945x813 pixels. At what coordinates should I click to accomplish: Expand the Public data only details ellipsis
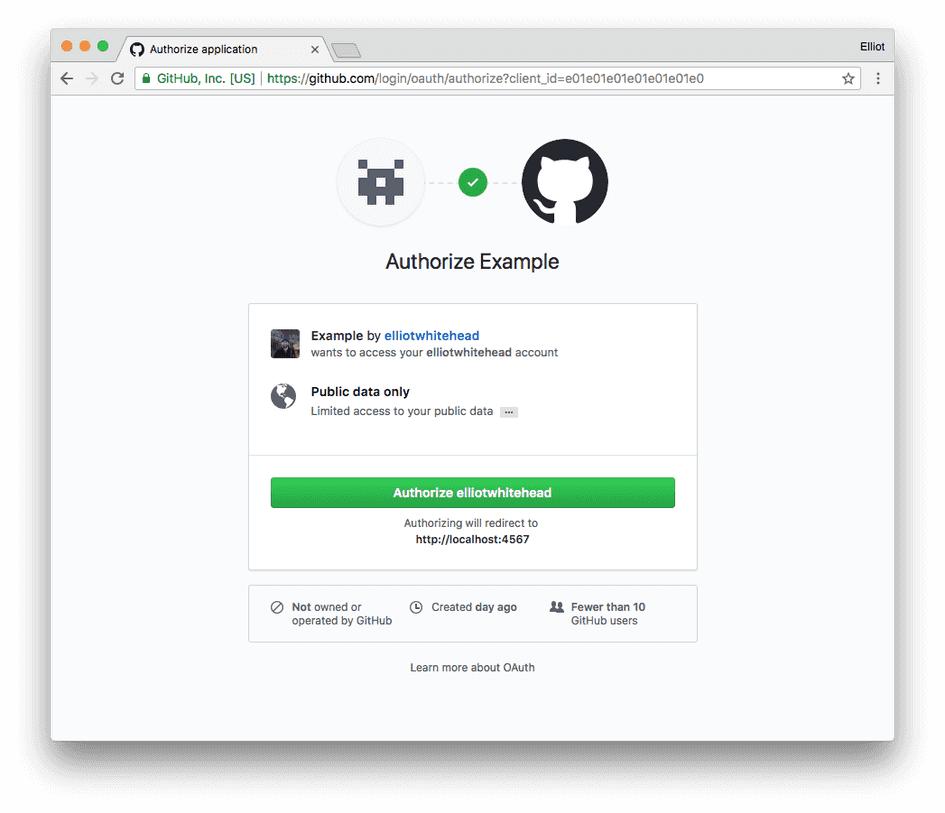click(508, 411)
